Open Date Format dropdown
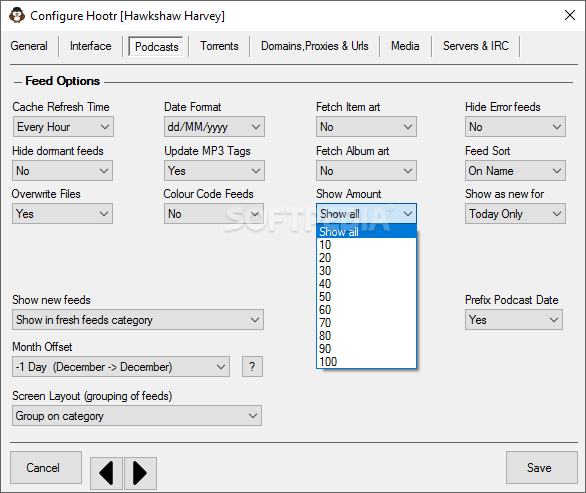This screenshot has height=493, width=586. (214, 127)
